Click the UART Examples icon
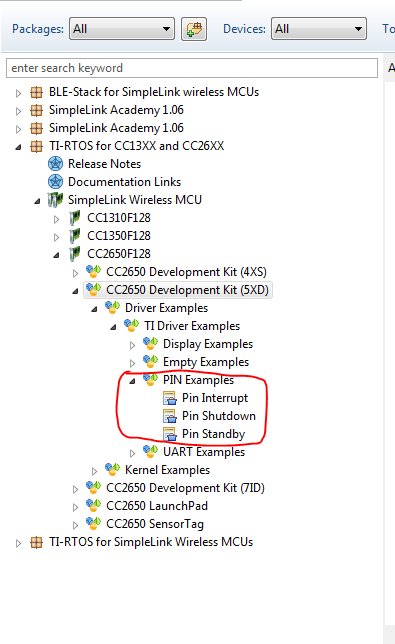 pos(150,451)
